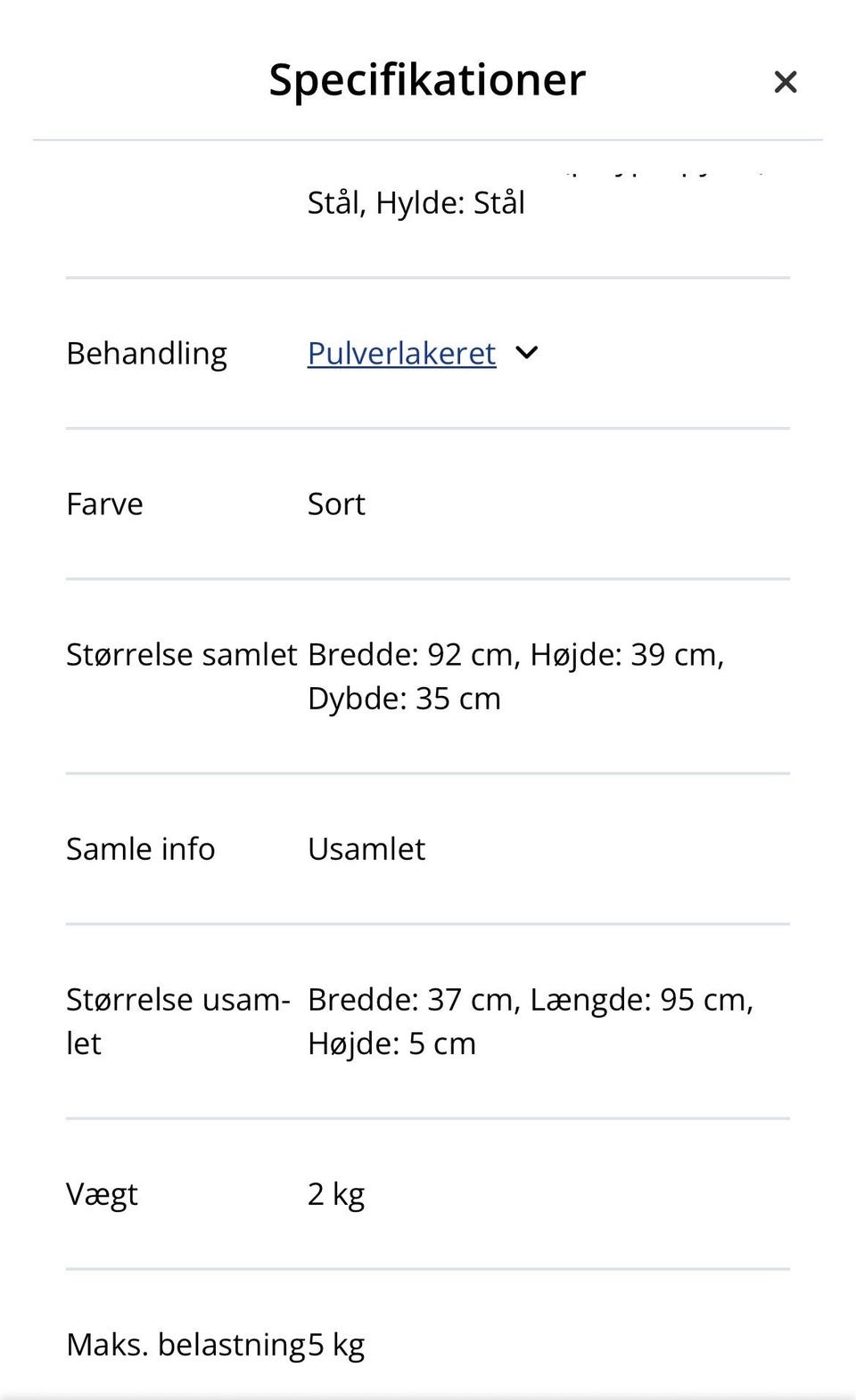Select the Størrelse usamlet row
This screenshot has width=856, height=1400.
[179, 1020]
